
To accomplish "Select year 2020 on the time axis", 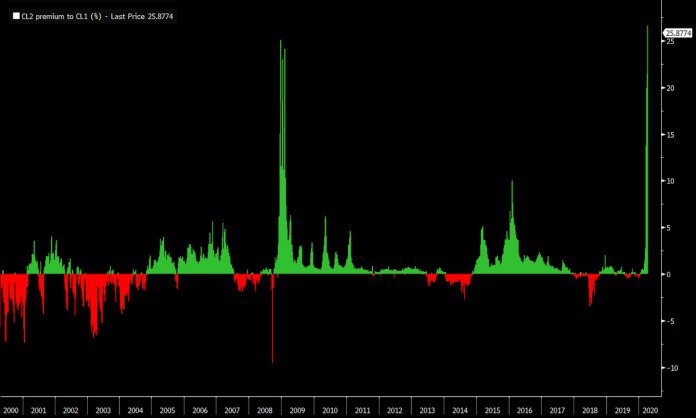I will [650, 410].
